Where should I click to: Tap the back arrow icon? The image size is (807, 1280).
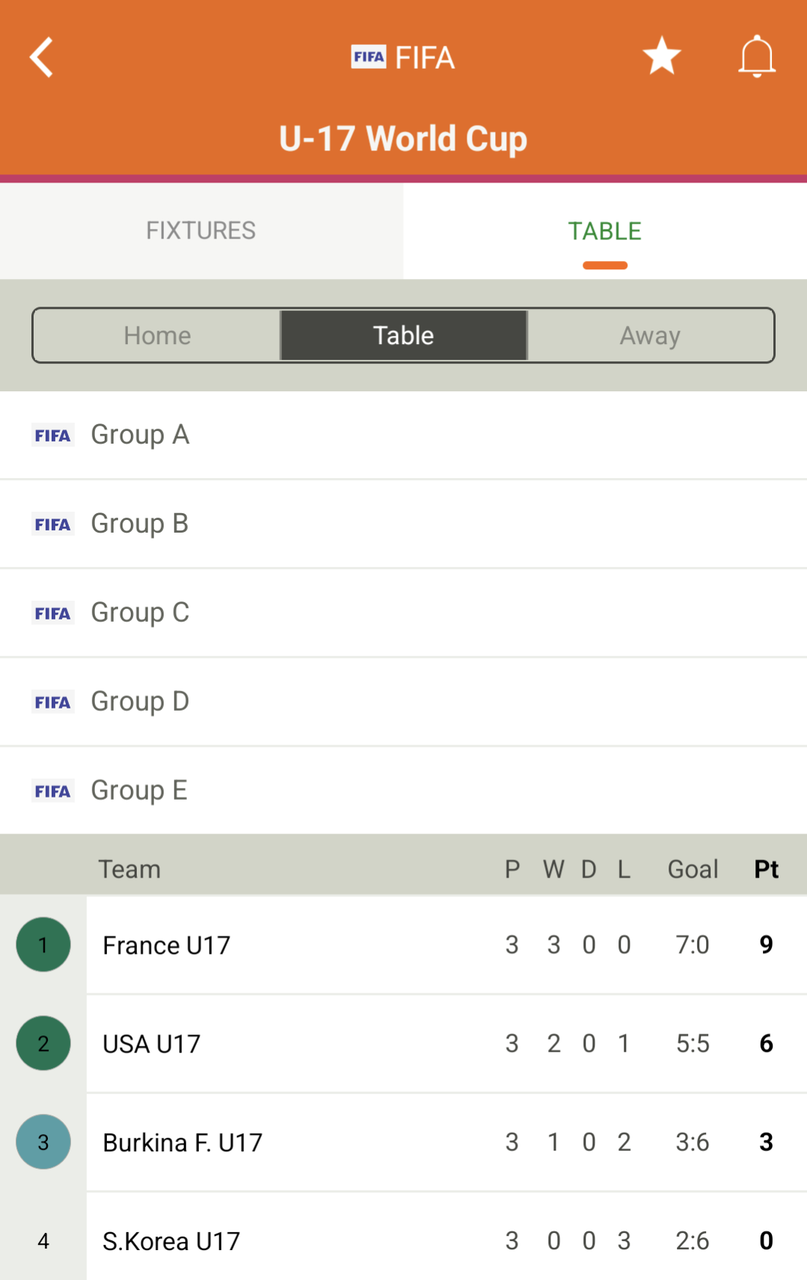click(x=41, y=57)
